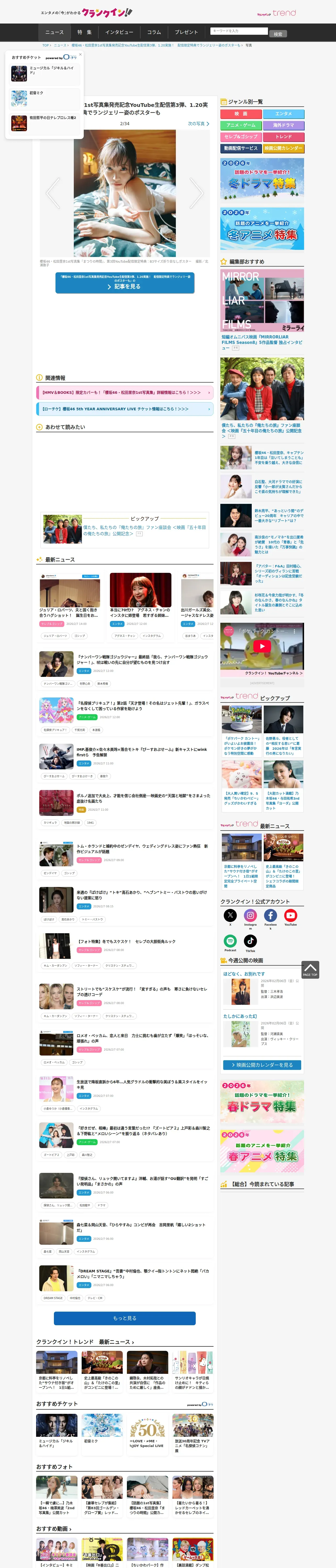Open the Podcast Spotify icon
336x1568 pixels.
point(230,941)
